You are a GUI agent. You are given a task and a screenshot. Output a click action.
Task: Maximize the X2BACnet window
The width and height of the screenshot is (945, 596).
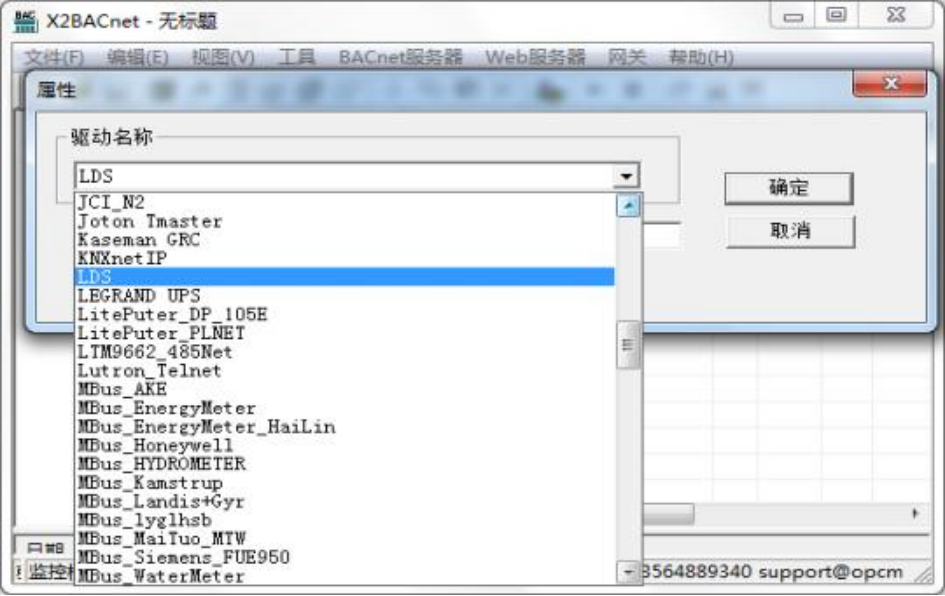pyautogui.click(x=836, y=15)
